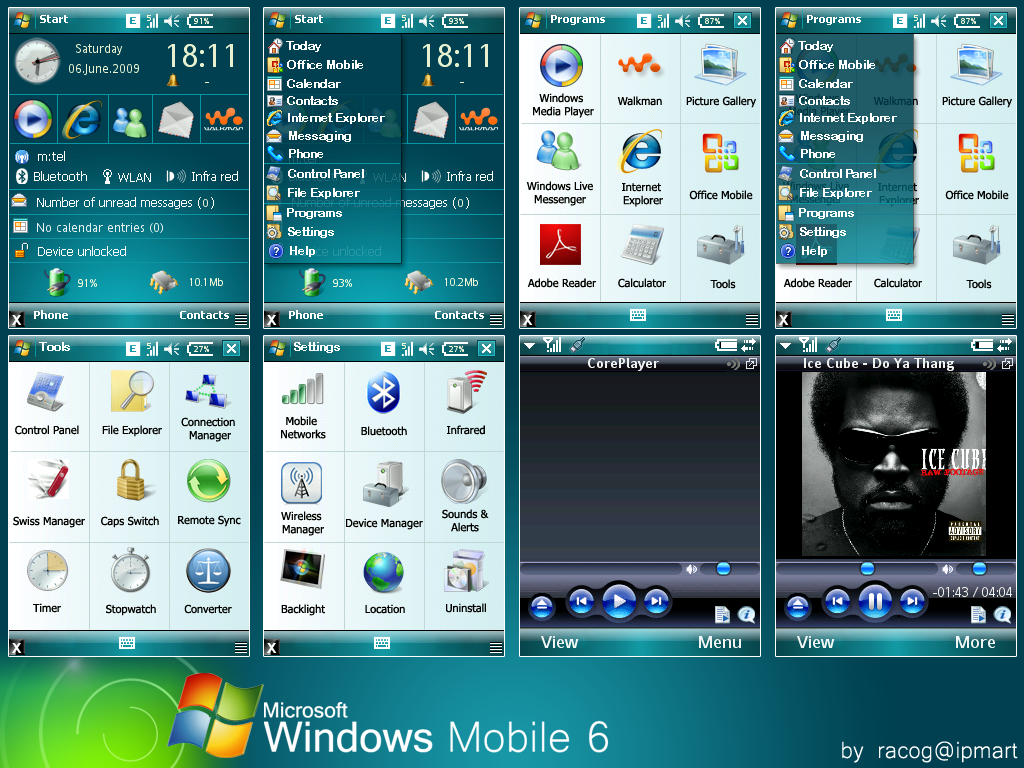The image size is (1024, 768).
Task: Tap the Menu softkey in CorePlayer
Action: (720, 643)
